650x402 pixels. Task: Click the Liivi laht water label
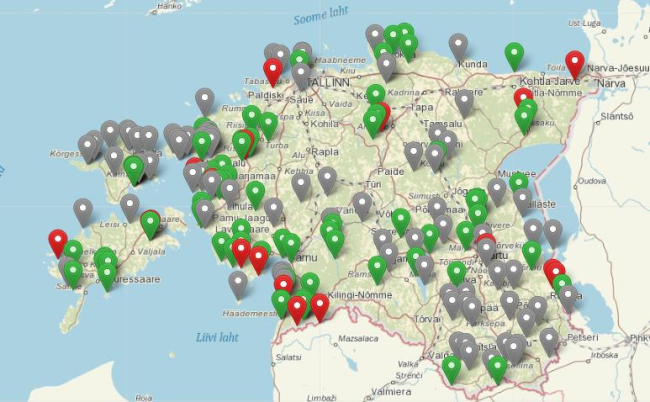pos(217,337)
